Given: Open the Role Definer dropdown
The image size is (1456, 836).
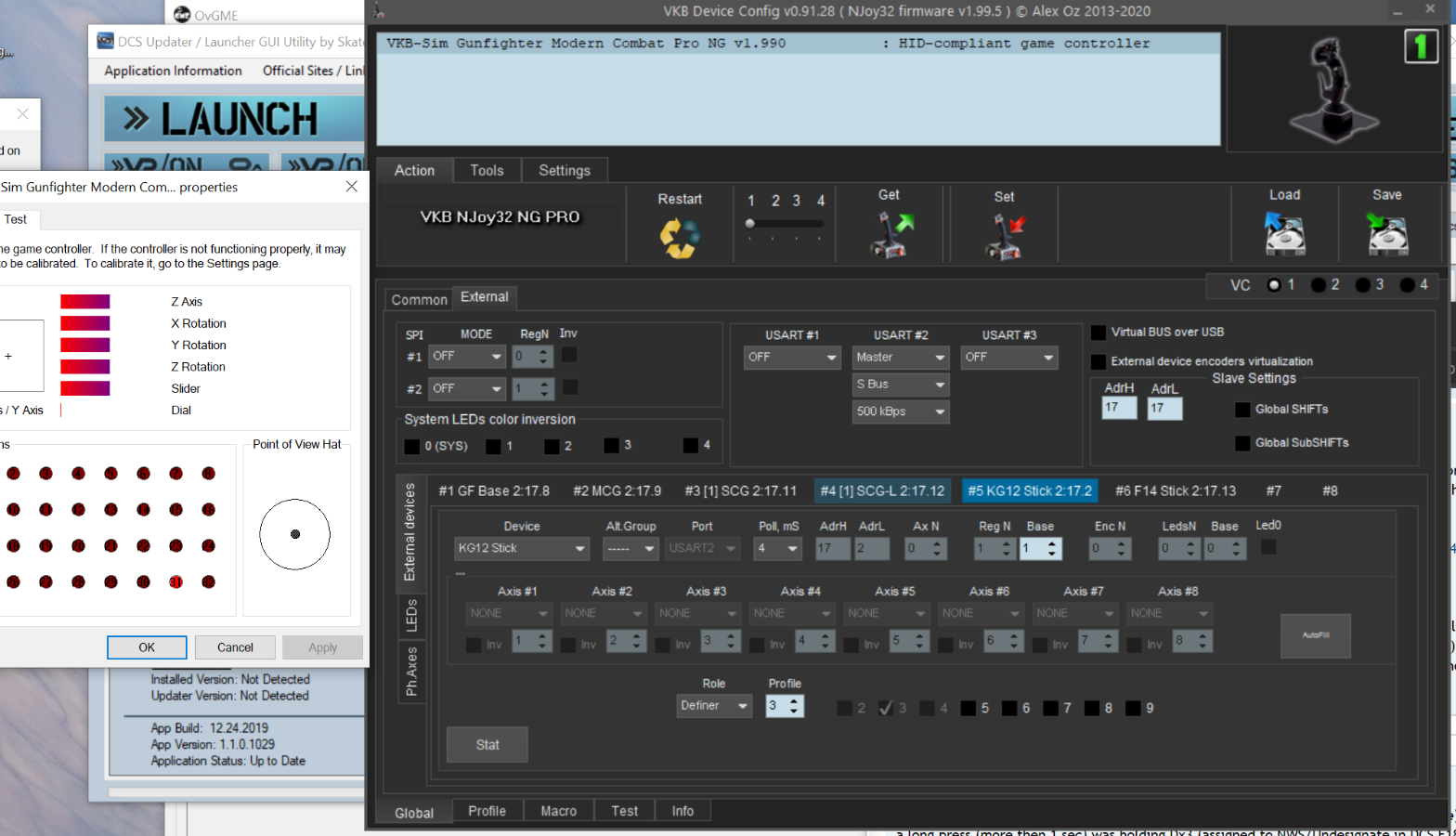Looking at the screenshot, I should pos(714,706).
